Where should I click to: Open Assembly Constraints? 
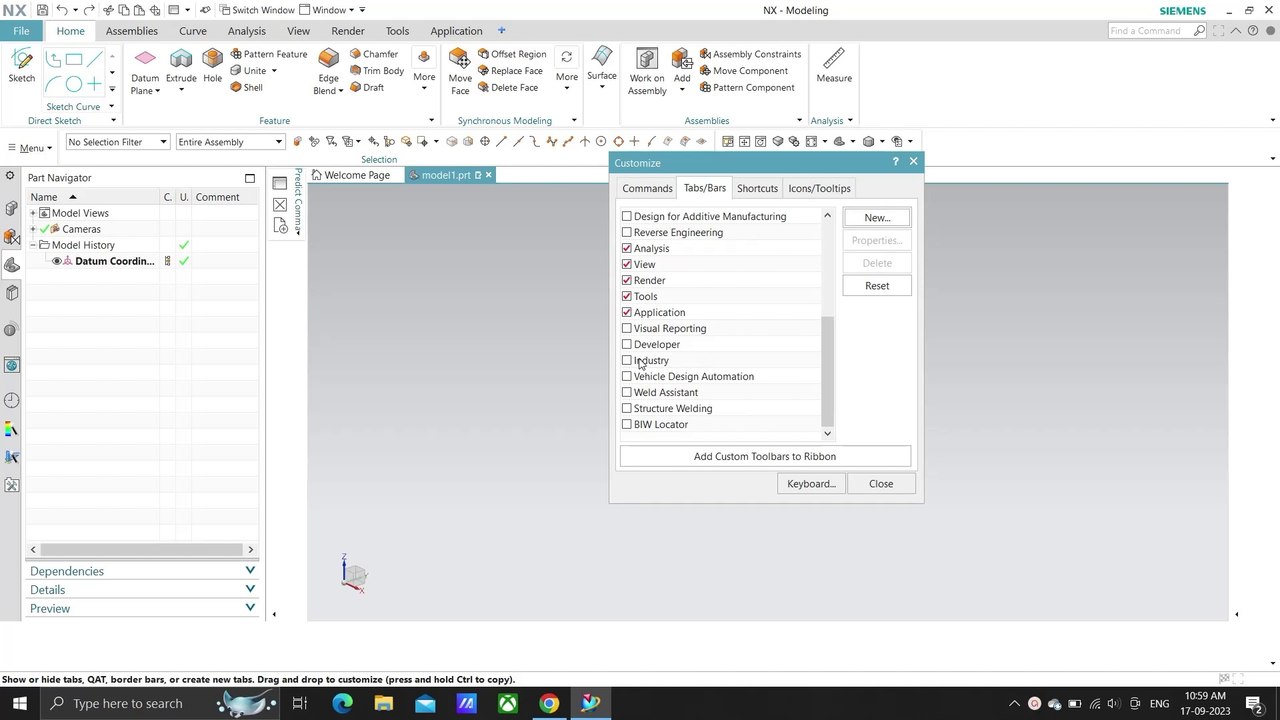(x=750, y=54)
